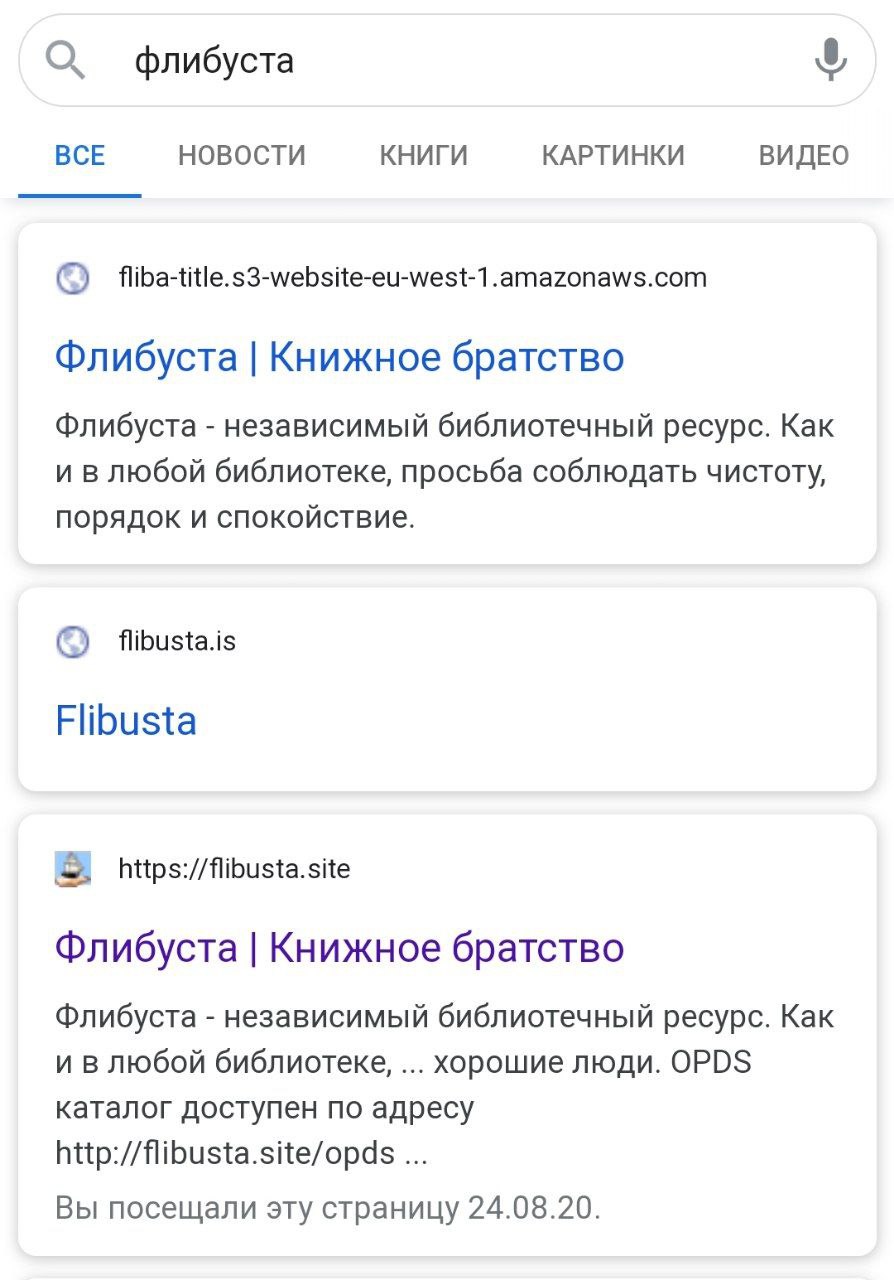This screenshot has width=894, height=1280.
Task: Activate voice search microphone icon
Action: (830, 60)
